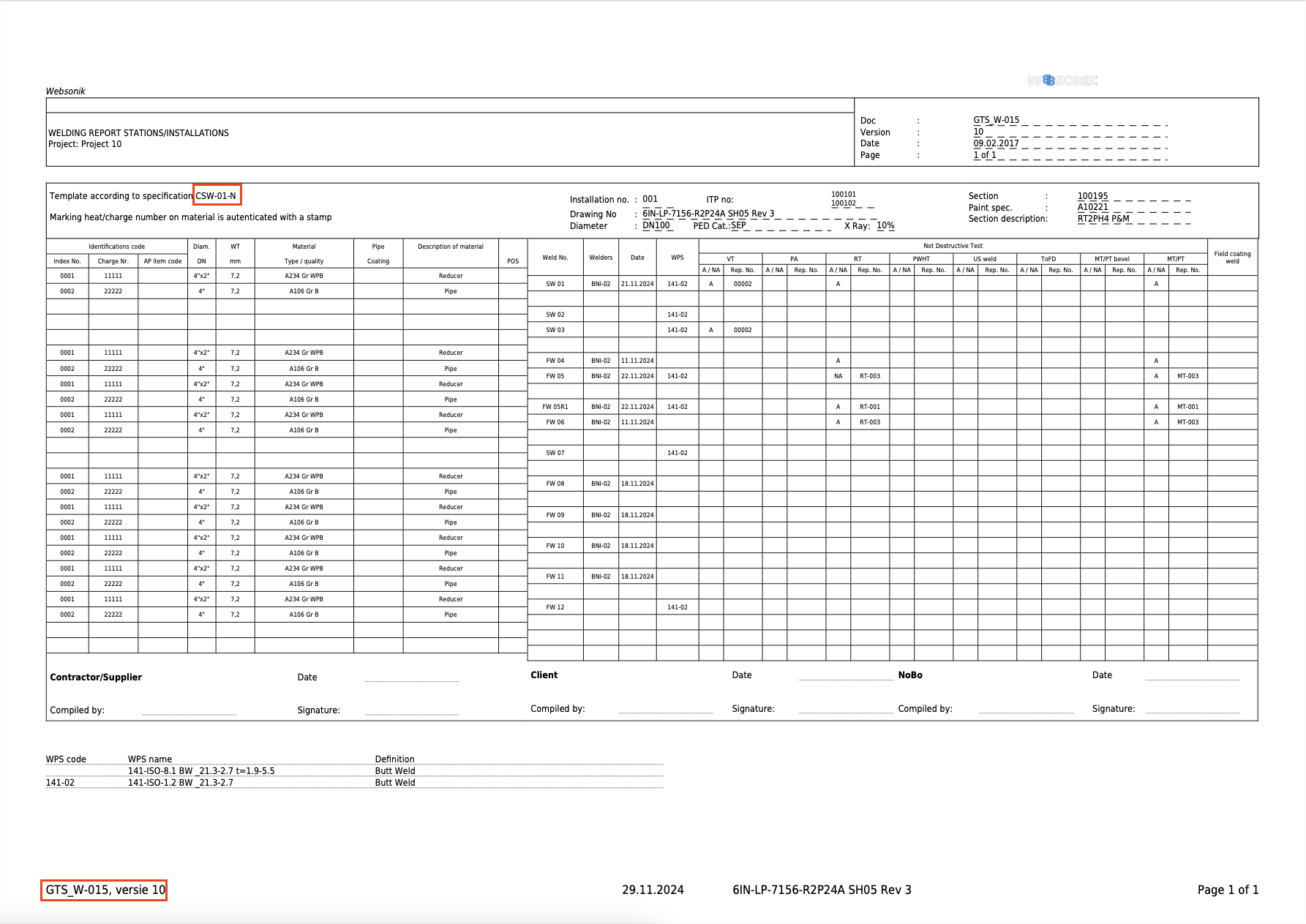Click report number RT-001 in RT column
1306x924 pixels.
[869, 407]
